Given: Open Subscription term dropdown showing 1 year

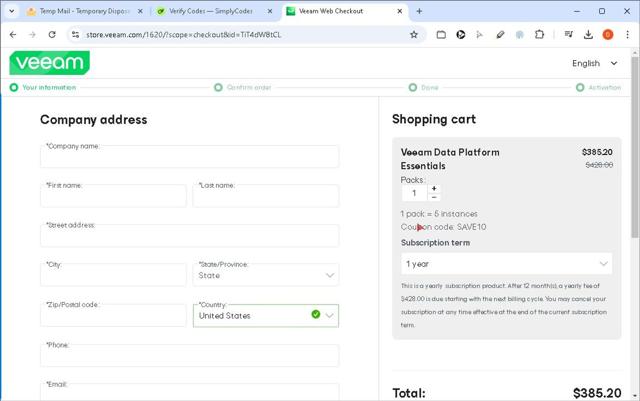Looking at the screenshot, I should 507,264.
